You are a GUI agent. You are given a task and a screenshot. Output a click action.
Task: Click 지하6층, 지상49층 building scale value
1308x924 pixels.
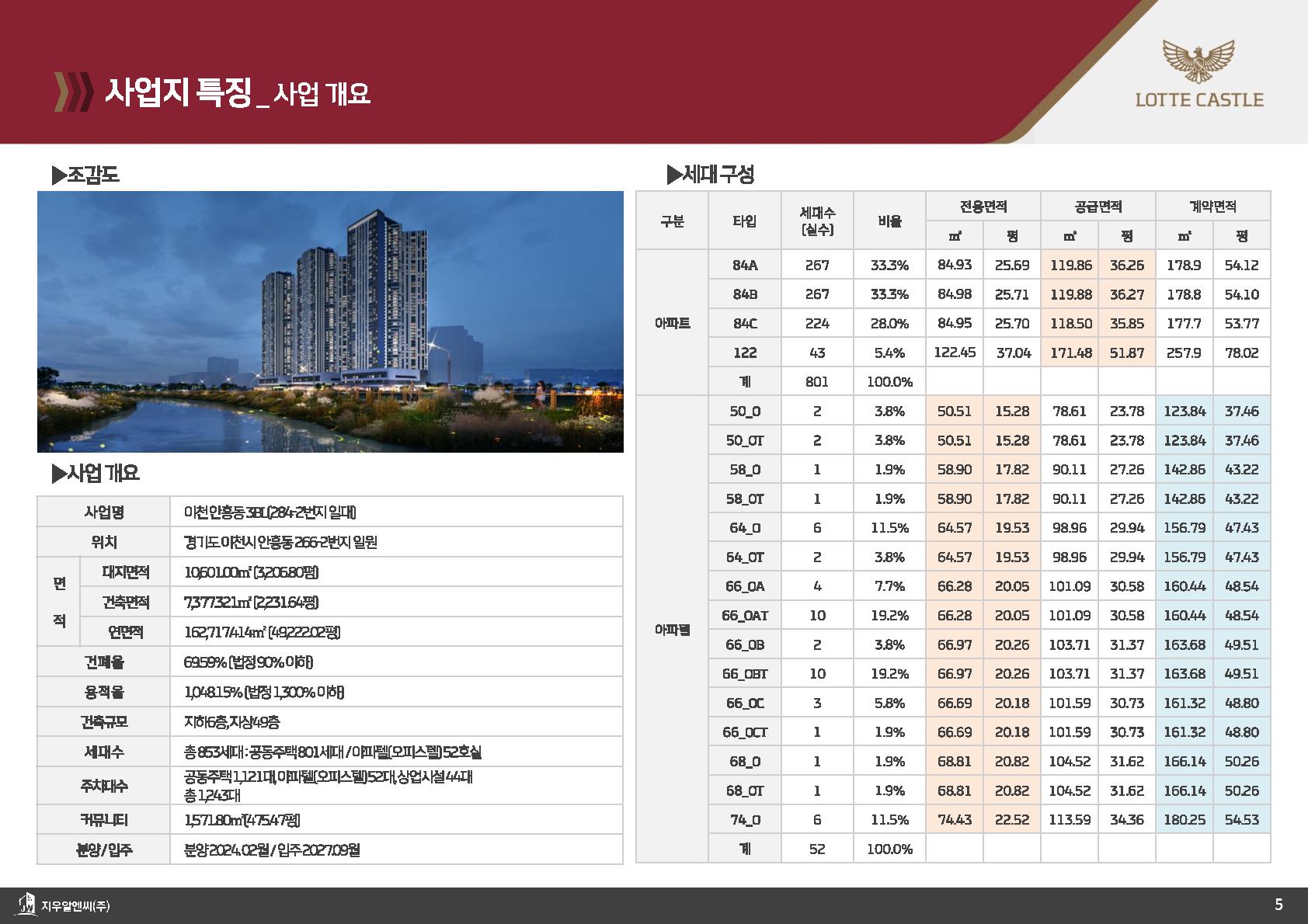pyautogui.click(x=232, y=722)
